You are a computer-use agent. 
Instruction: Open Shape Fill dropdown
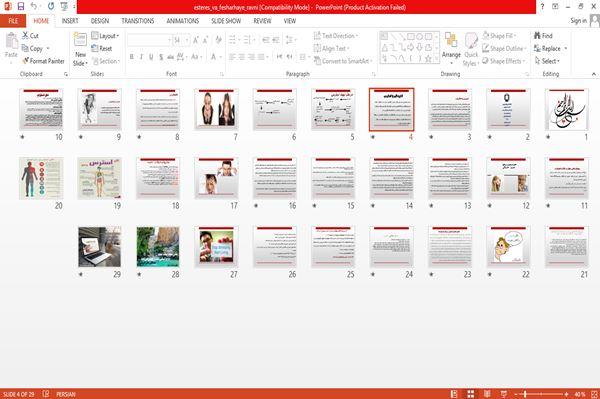[499, 36]
